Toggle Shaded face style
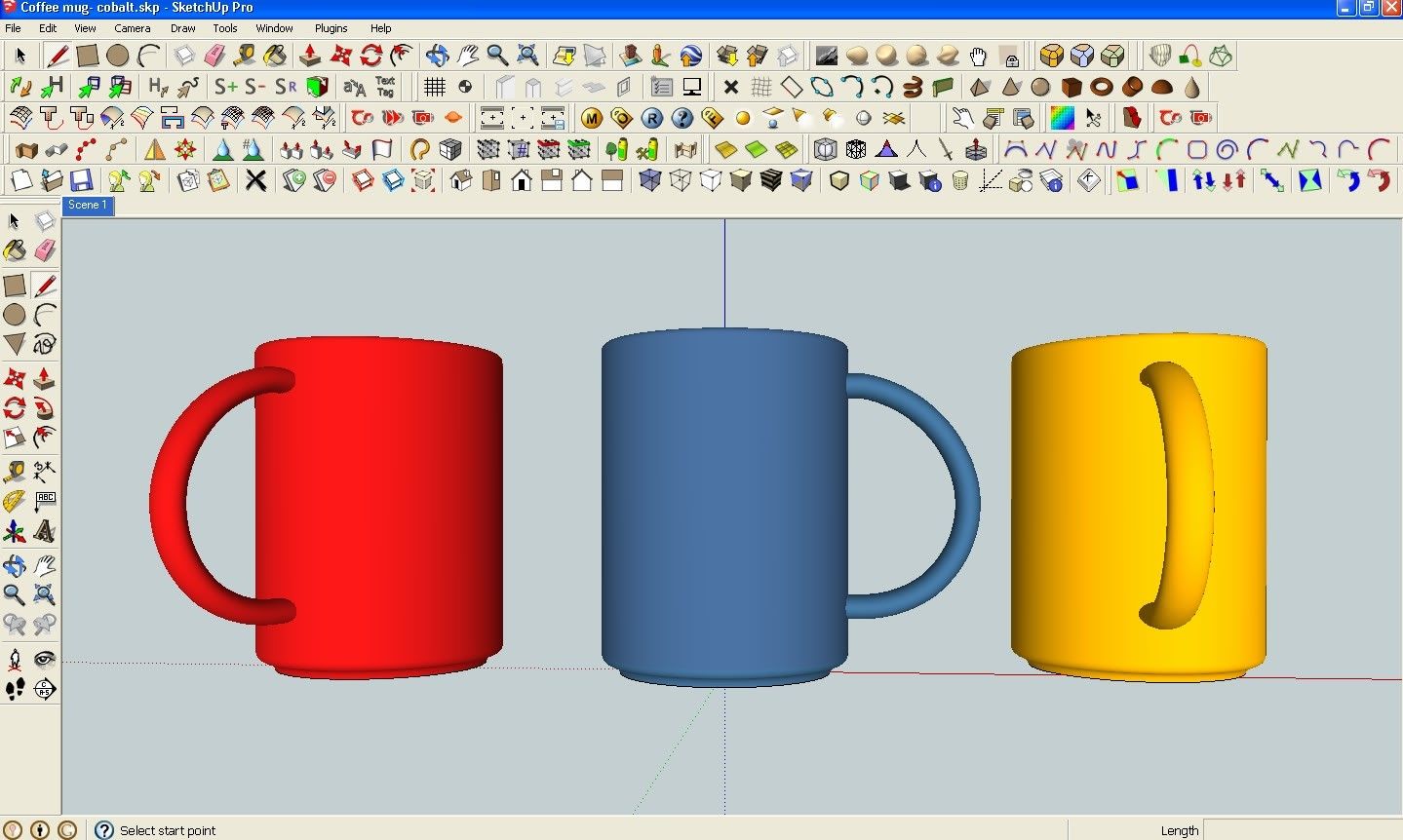The width and height of the screenshot is (1403, 840). click(741, 180)
